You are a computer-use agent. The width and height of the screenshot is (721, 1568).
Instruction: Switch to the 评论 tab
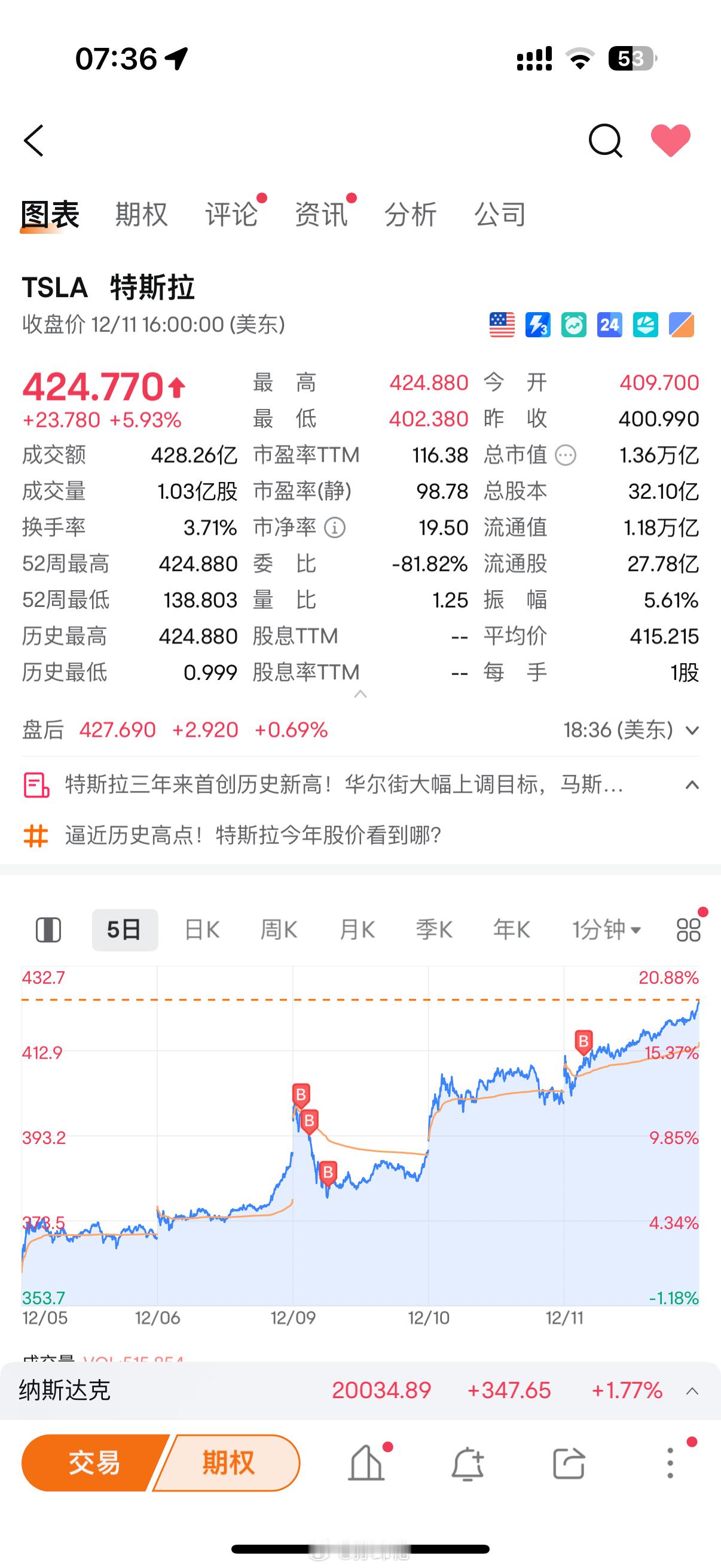coord(231,215)
